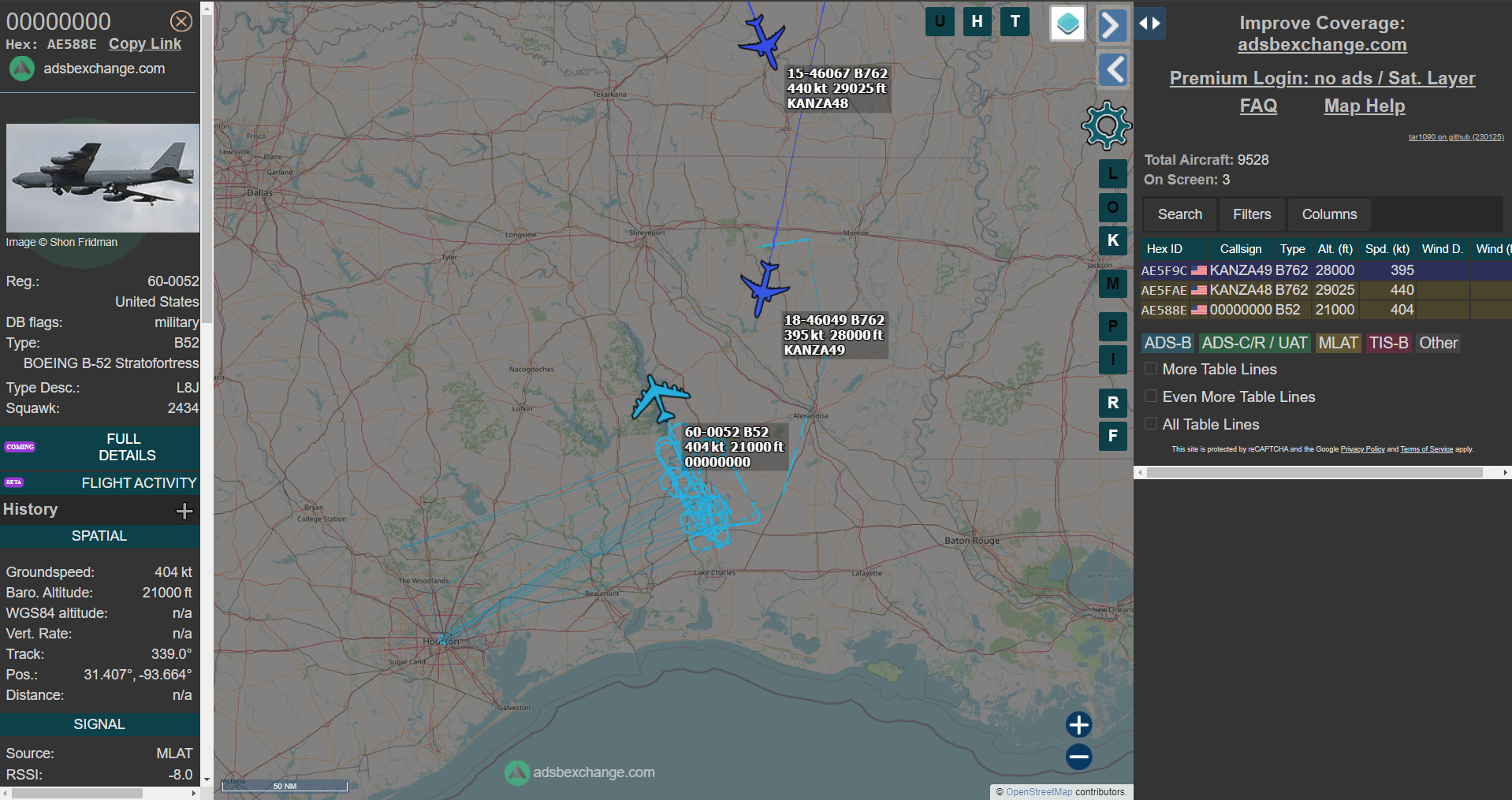Open tar1090 on github link
Image resolution: width=1512 pixels, height=800 pixels.
pyautogui.click(x=1456, y=137)
